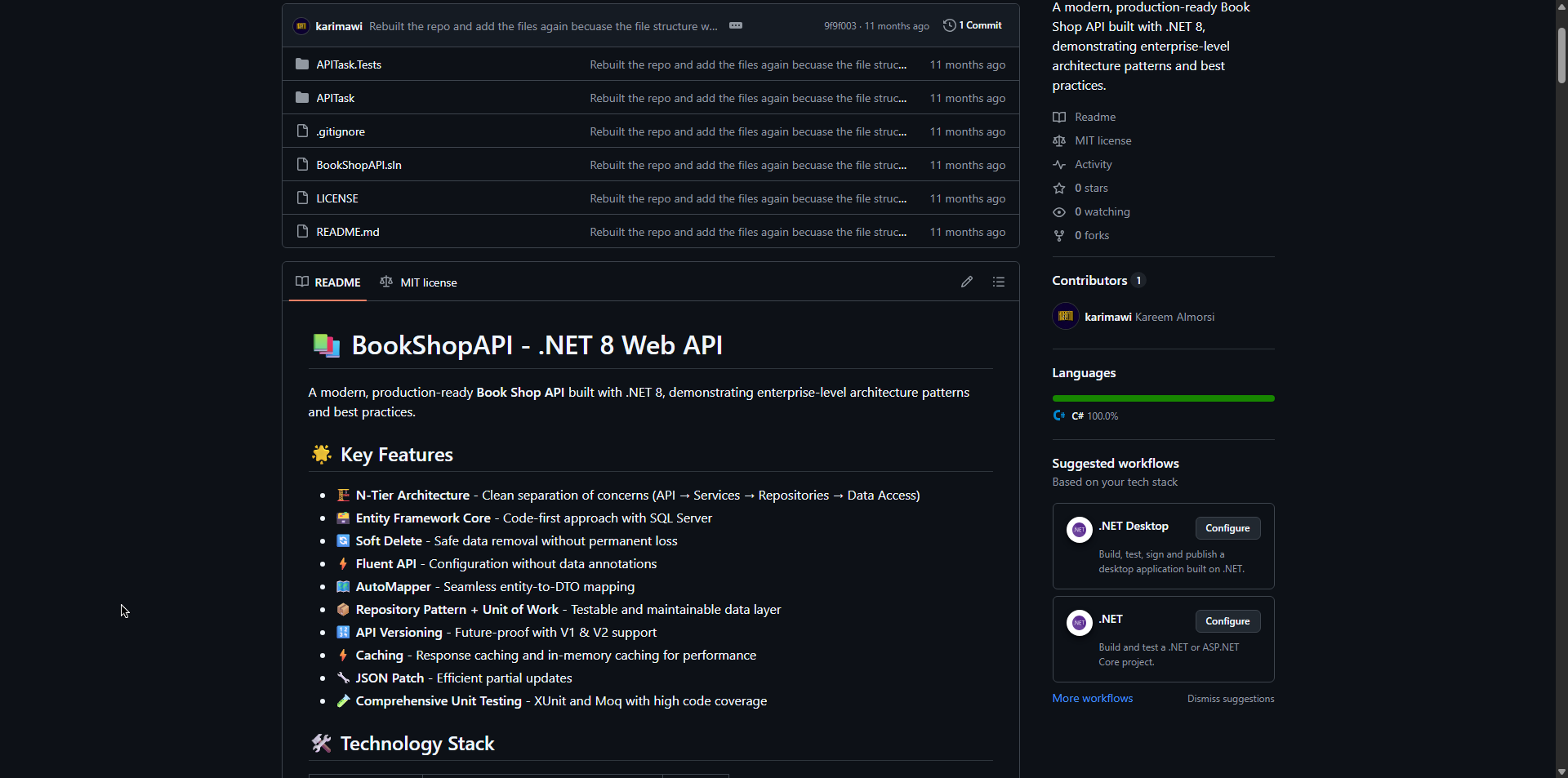The height and width of the screenshot is (778, 1568).
Task: Click the .NET Desktop workflow logo
Action: [1080, 530]
